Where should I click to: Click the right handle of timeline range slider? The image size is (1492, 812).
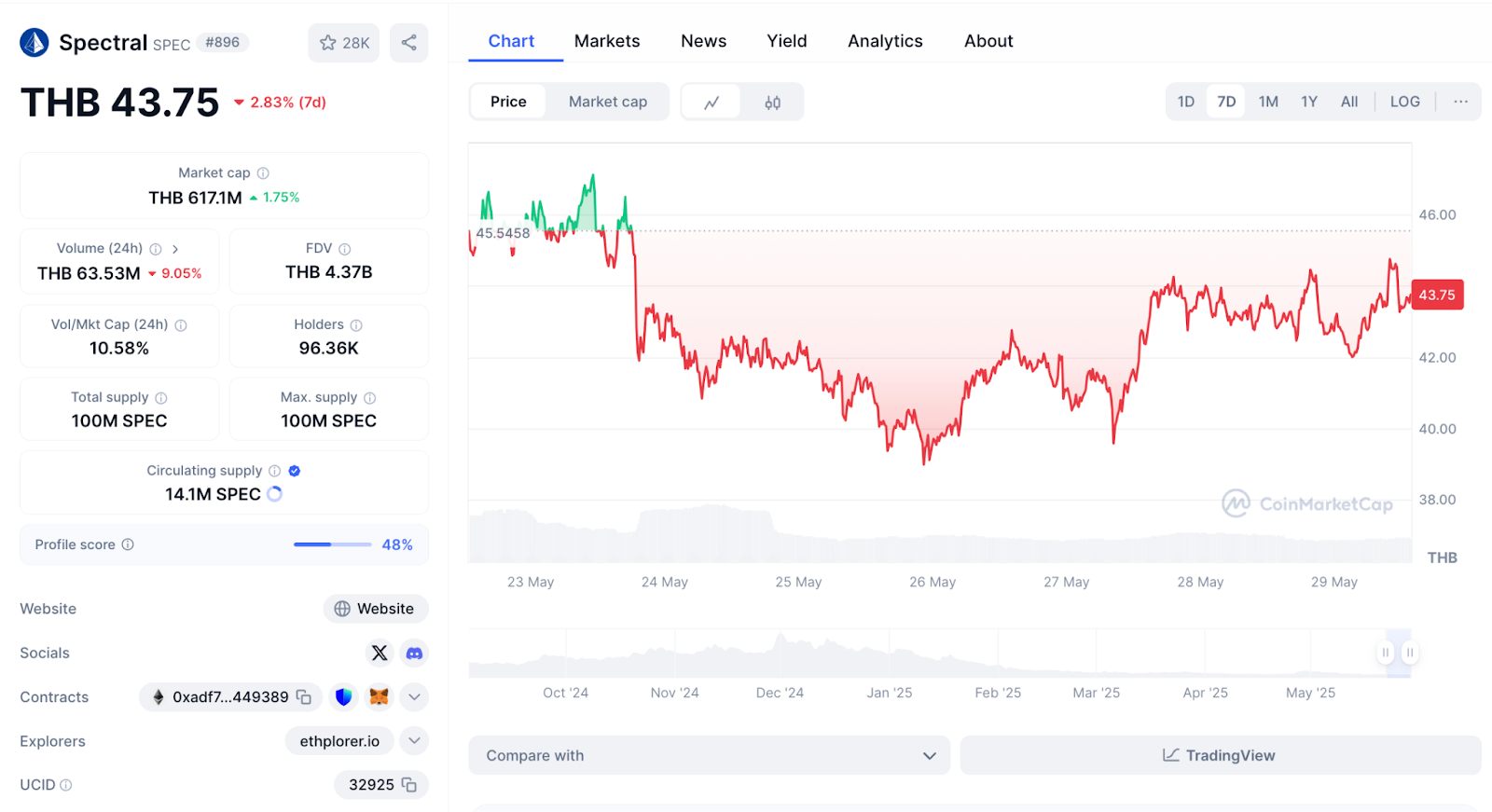tap(1410, 653)
